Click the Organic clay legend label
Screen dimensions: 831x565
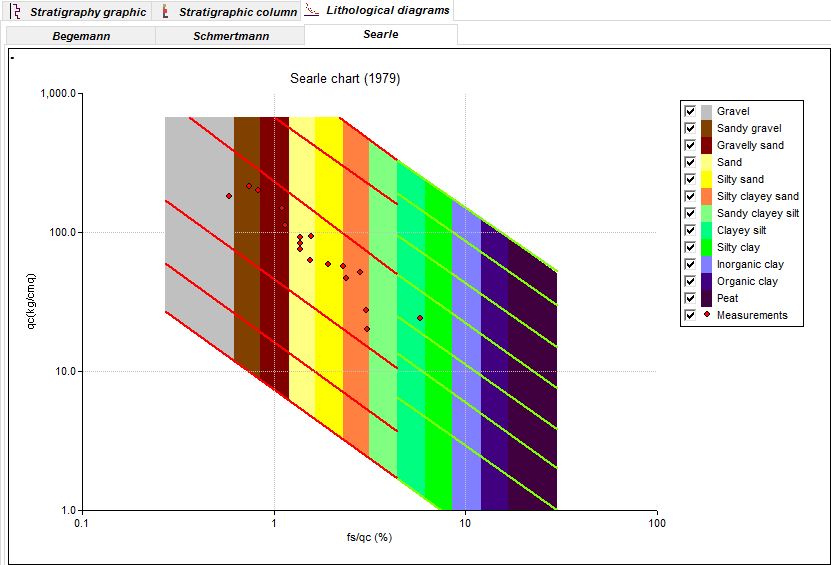[749, 281]
